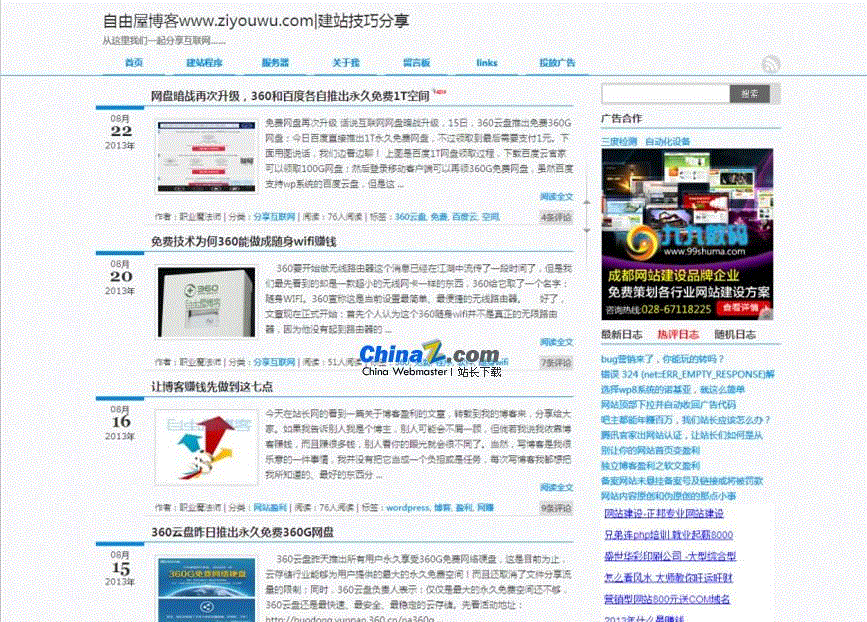Image resolution: width=867 pixels, height=622 pixels.
Task: Click the 99shuma advertisement banner
Action: click(686, 232)
